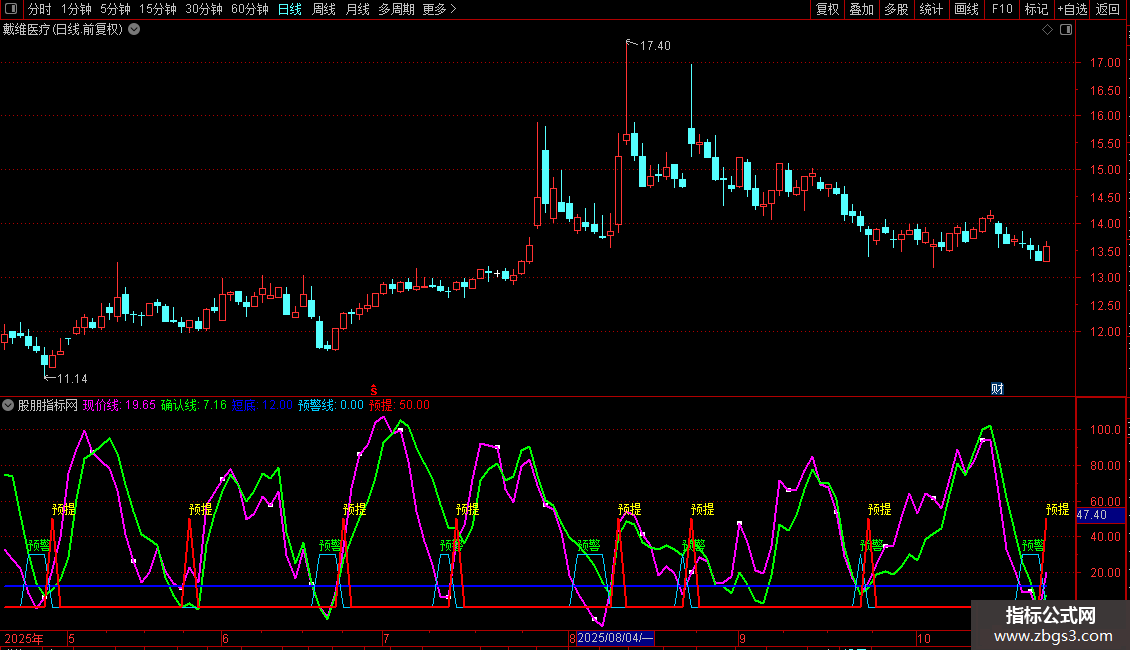Click the 11.14 low price label
Image resolution: width=1130 pixels, height=650 pixels.
pyautogui.click(x=72, y=379)
